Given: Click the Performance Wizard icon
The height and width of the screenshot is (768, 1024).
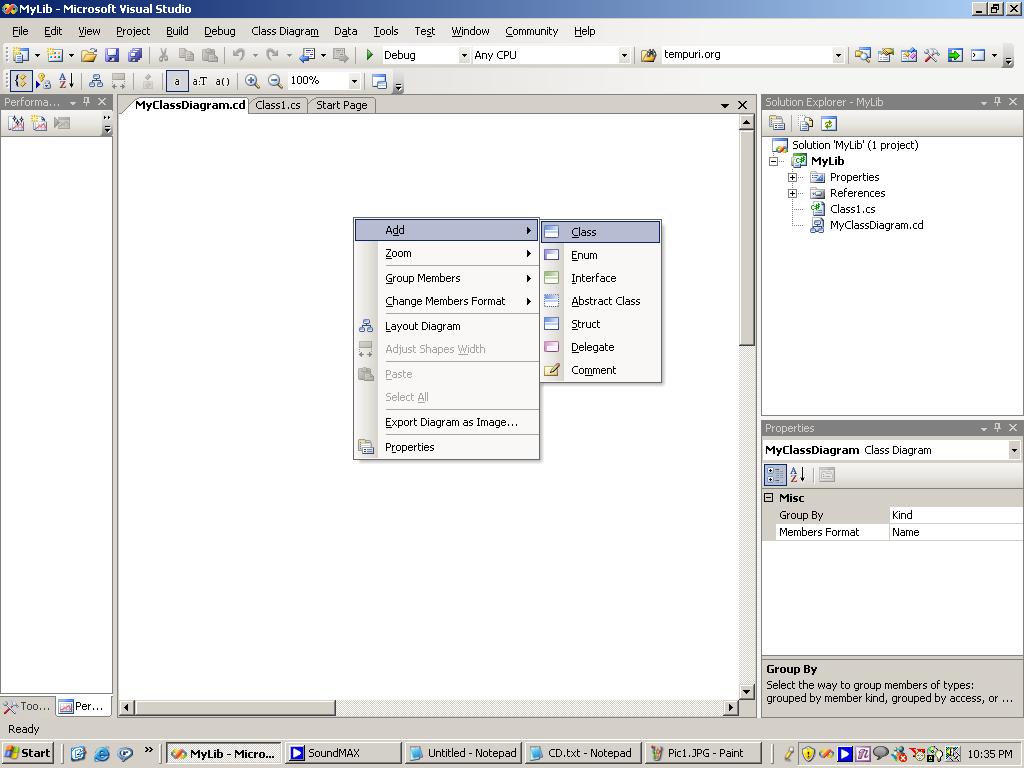Looking at the screenshot, I should click(x=16, y=123).
